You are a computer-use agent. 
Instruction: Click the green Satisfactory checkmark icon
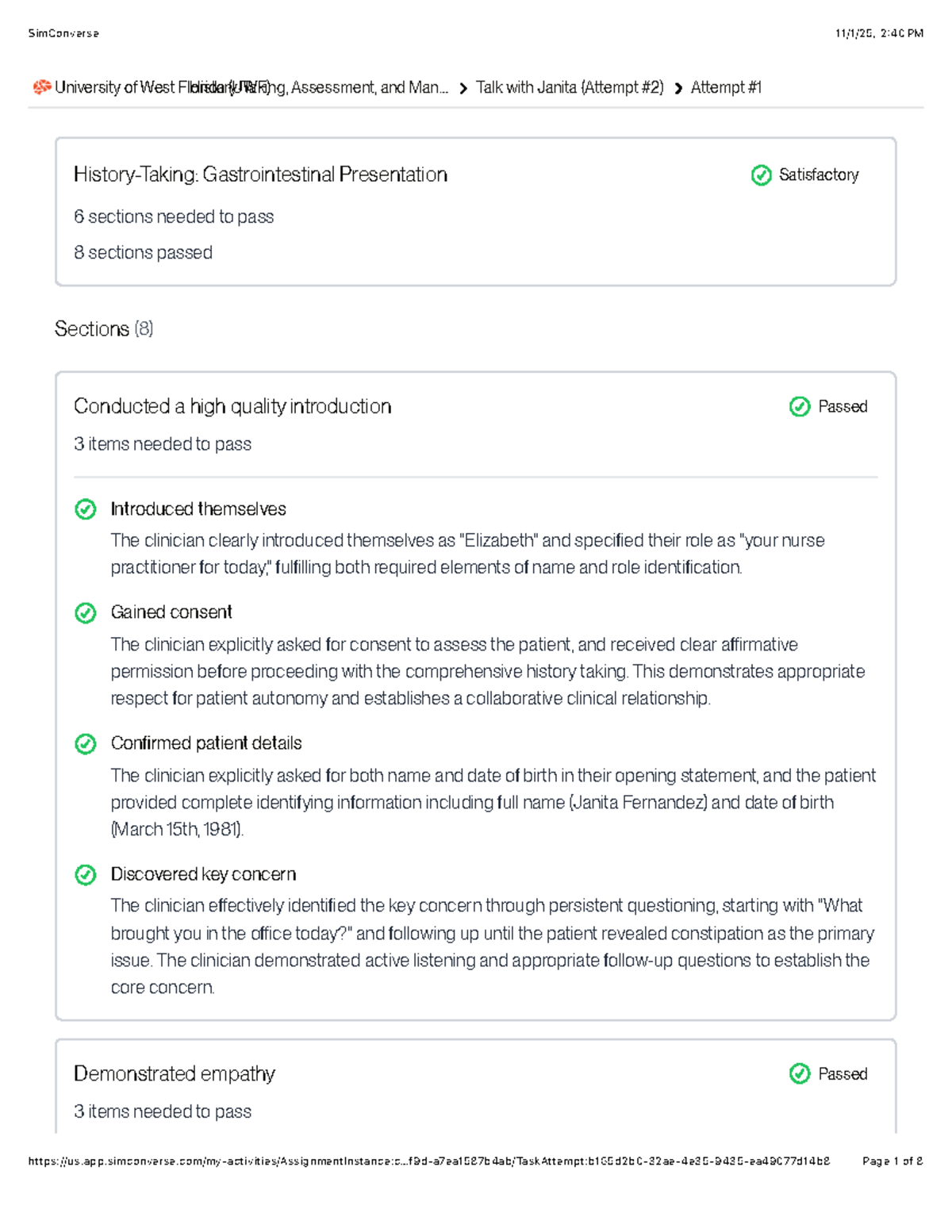click(x=761, y=175)
